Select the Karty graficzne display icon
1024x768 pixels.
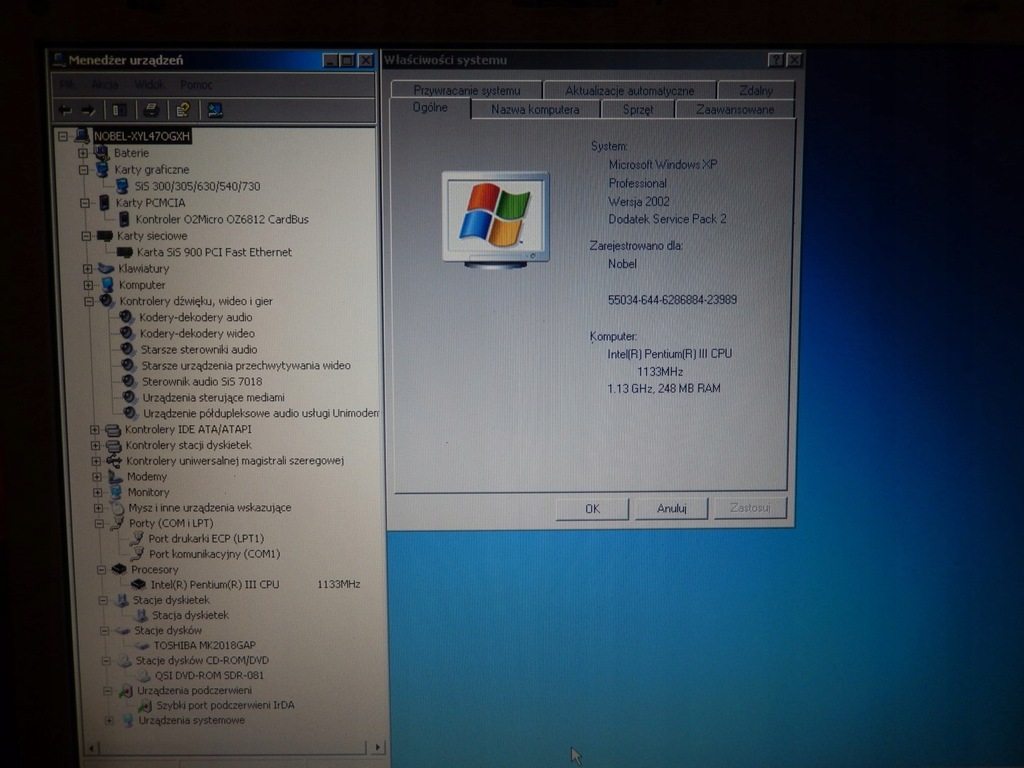pos(103,169)
